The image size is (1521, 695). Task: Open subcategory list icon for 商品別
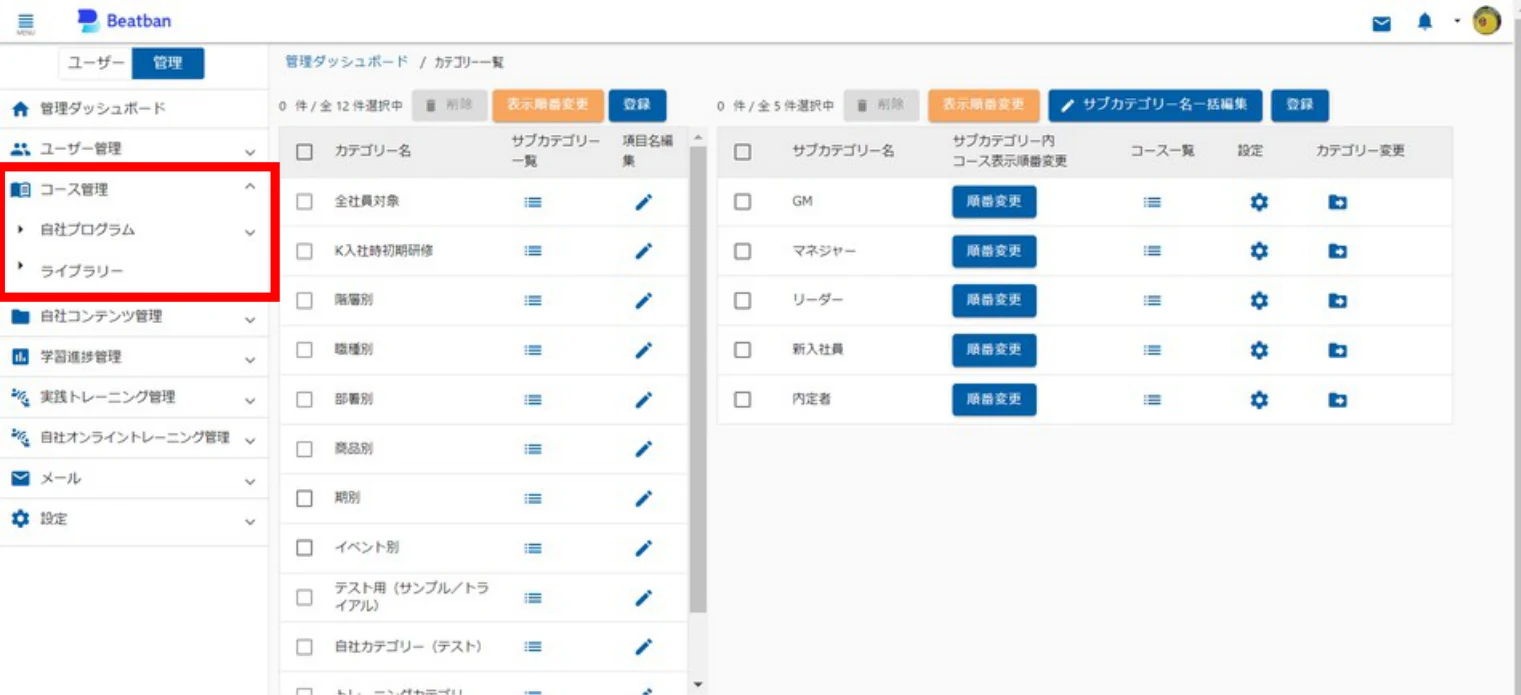pos(533,449)
